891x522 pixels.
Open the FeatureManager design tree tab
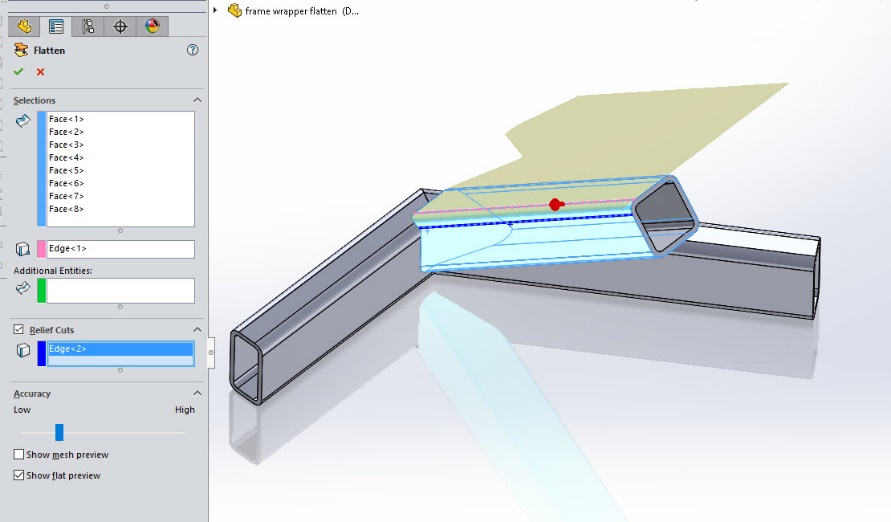[24, 26]
